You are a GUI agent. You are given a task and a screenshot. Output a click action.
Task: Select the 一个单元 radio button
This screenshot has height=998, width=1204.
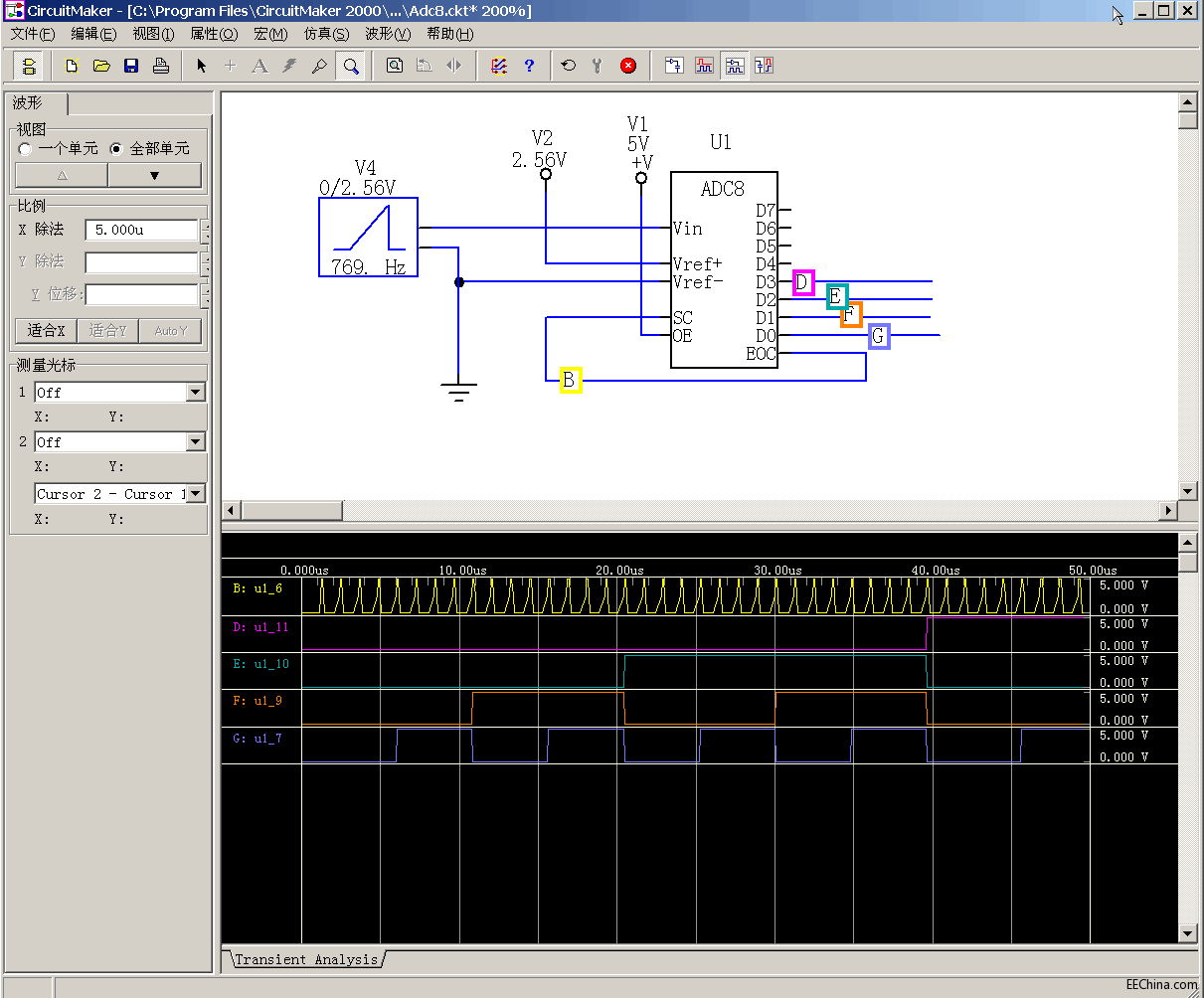point(26,148)
